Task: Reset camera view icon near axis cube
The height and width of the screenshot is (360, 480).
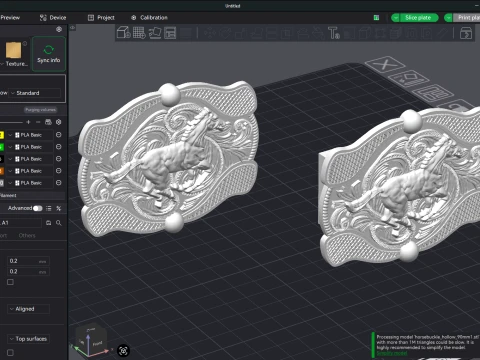Action: click(123, 350)
